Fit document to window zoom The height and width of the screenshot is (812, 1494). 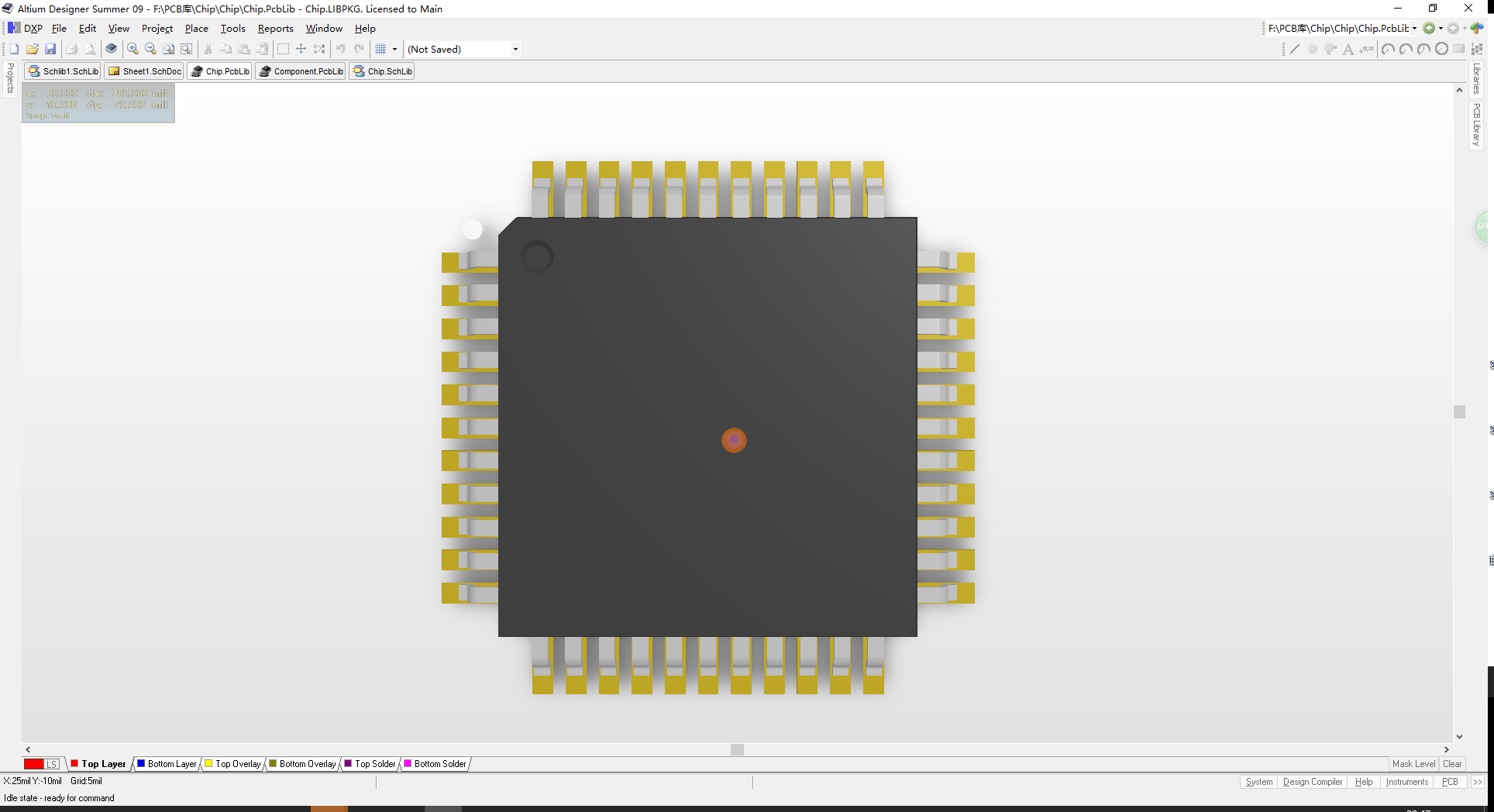tap(169, 49)
